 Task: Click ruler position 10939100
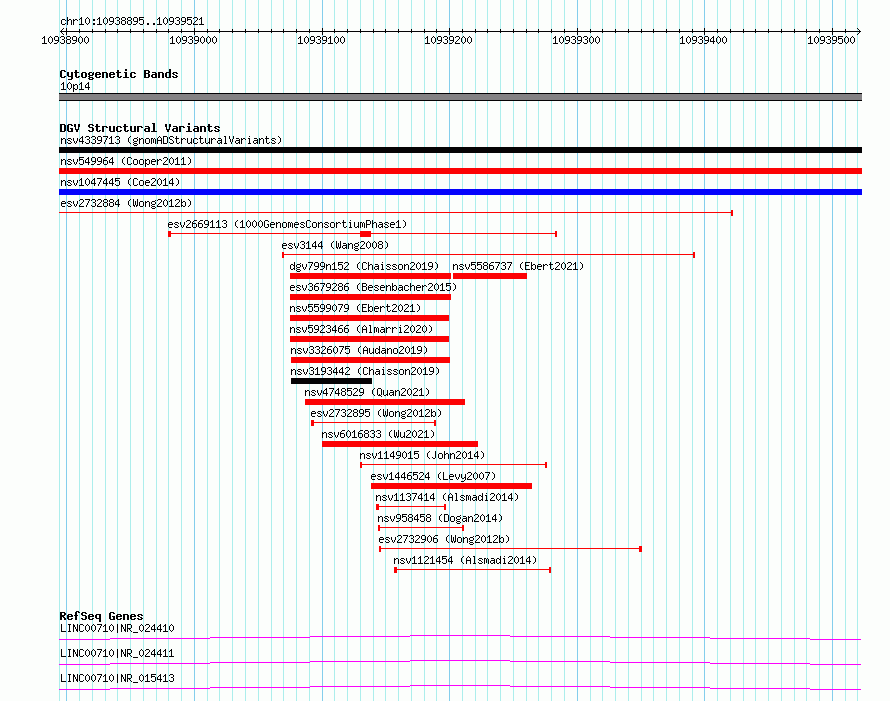321,40
